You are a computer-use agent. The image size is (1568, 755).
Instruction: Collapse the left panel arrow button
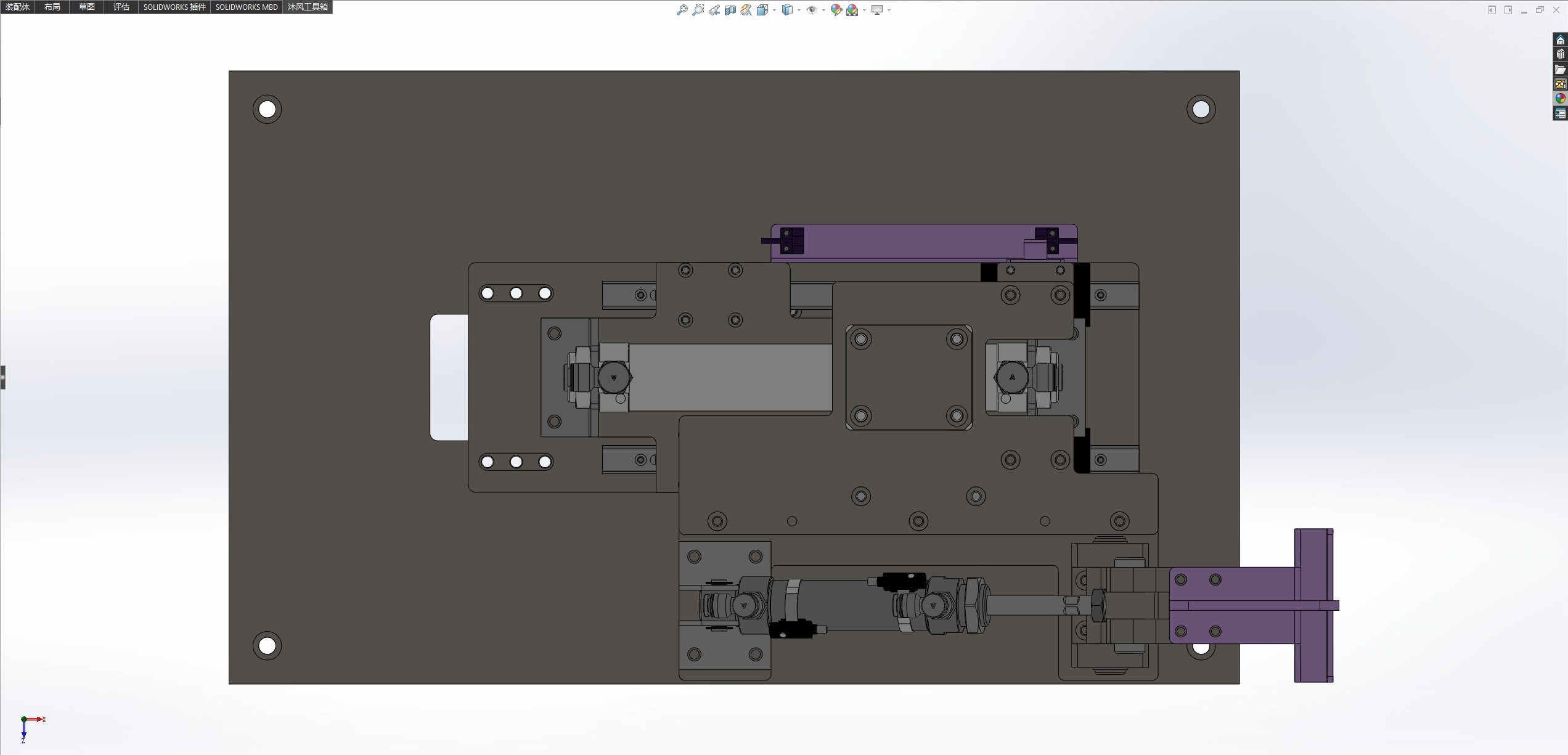pos(2,377)
